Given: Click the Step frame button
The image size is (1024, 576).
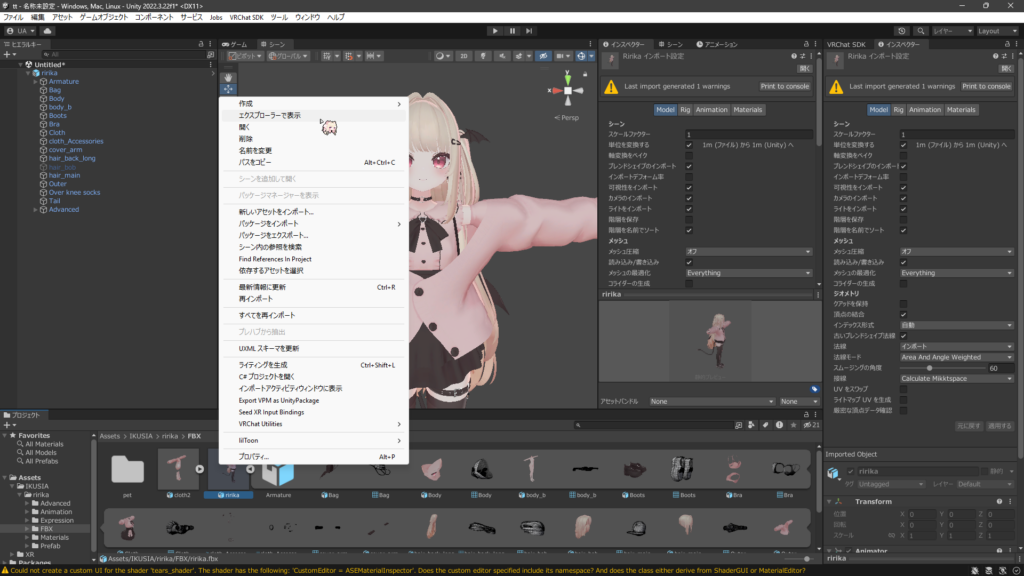Looking at the screenshot, I should [529, 31].
